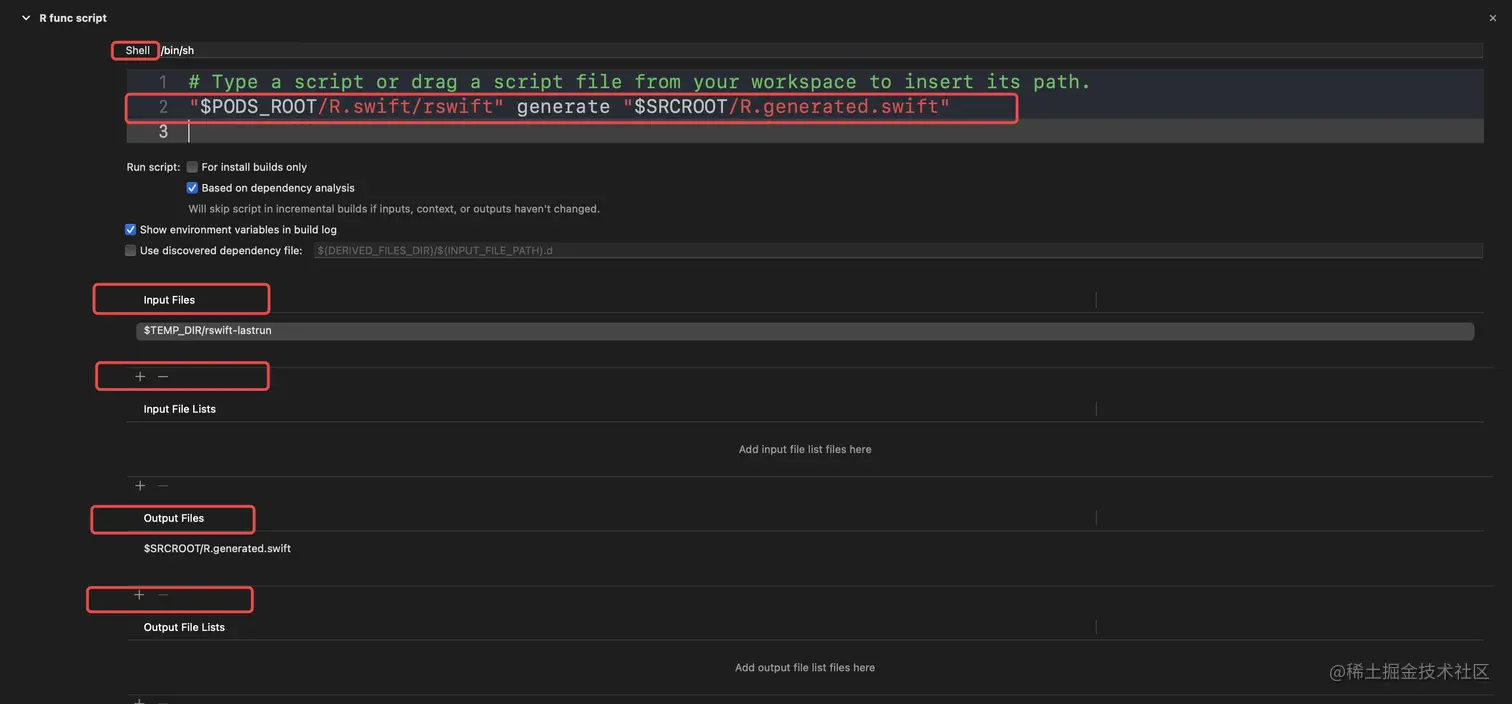Enable Use discovered dependency file checkbox
The width and height of the screenshot is (1512, 704).
click(130, 251)
